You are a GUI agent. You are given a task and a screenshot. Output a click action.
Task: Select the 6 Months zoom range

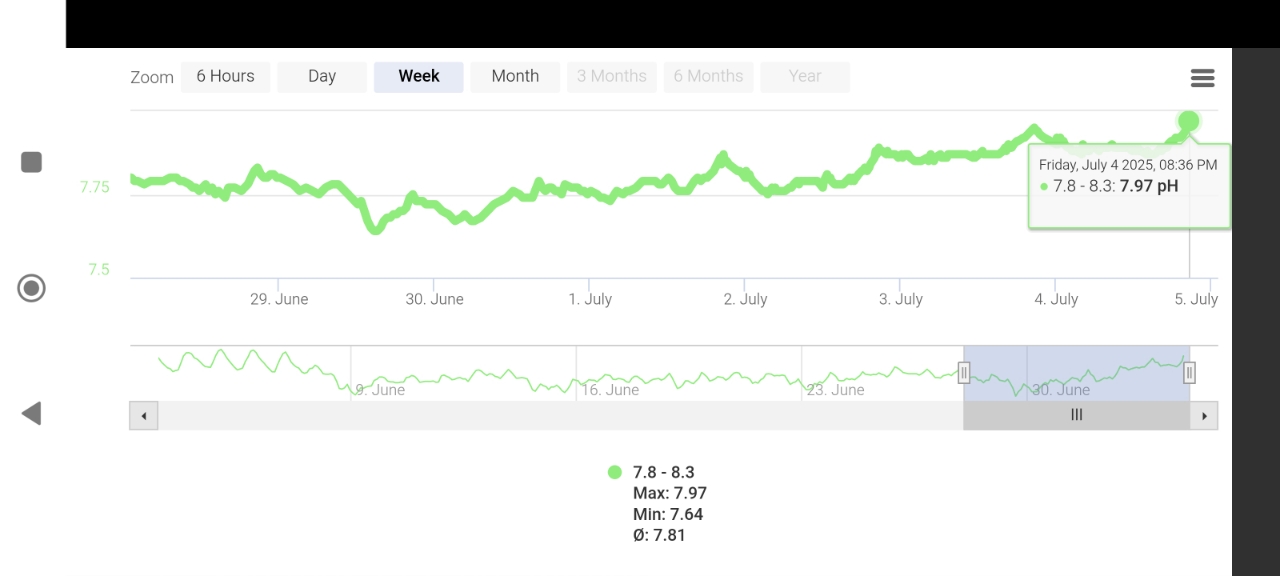pyautogui.click(x=708, y=77)
